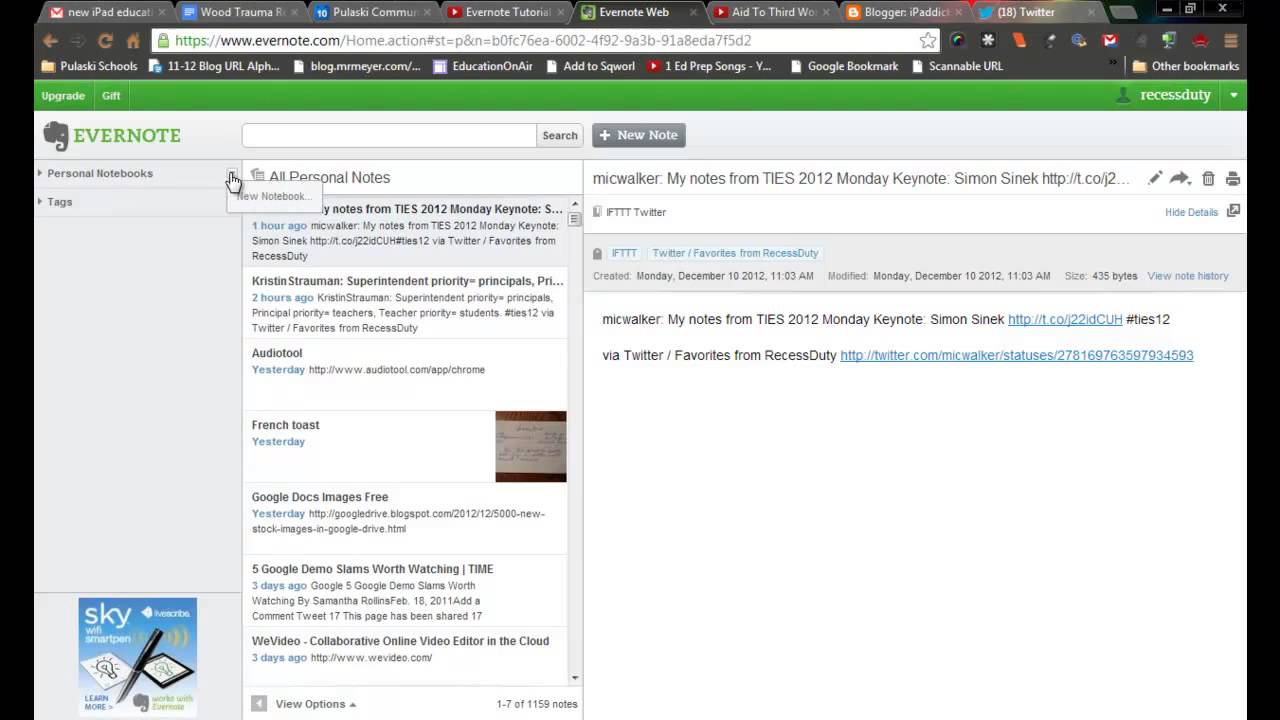This screenshot has height=720, width=1280.
Task: Open the t.co/j22idCUH link in note
Action: point(1065,320)
